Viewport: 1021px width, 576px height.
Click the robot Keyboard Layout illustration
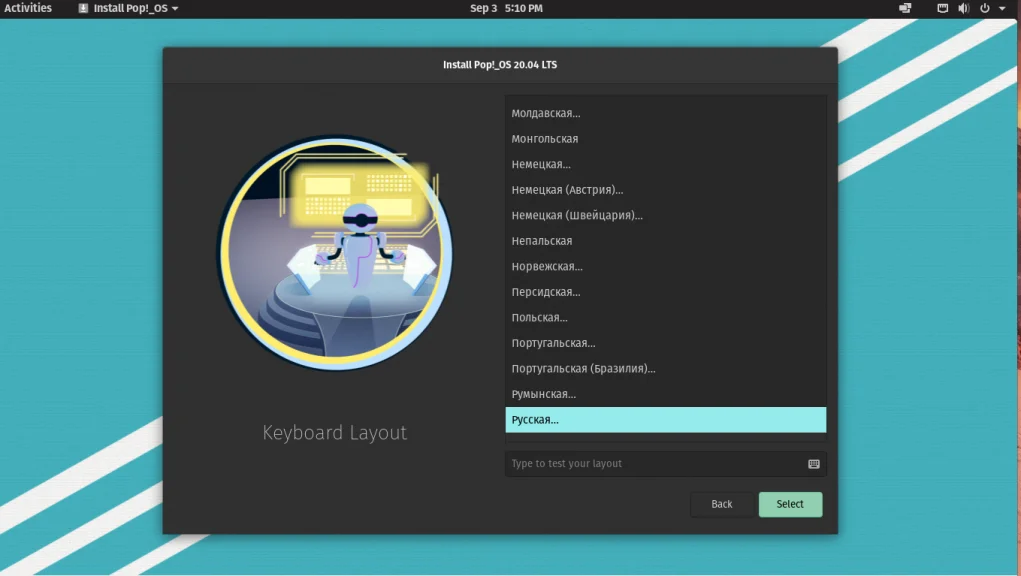click(x=335, y=253)
